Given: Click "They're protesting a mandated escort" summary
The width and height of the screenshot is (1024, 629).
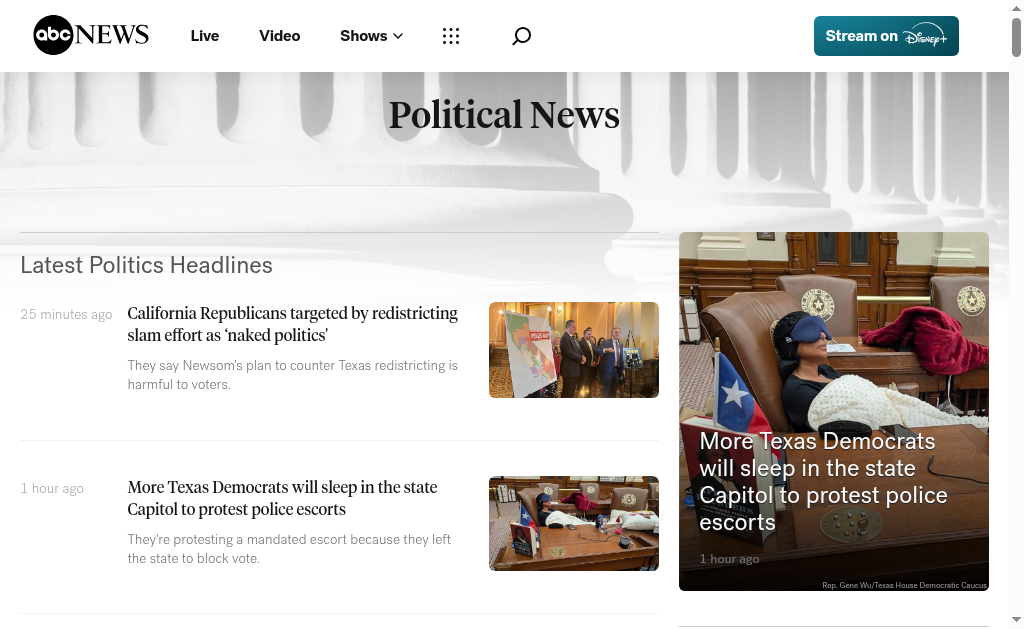Looking at the screenshot, I should (x=289, y=549).
